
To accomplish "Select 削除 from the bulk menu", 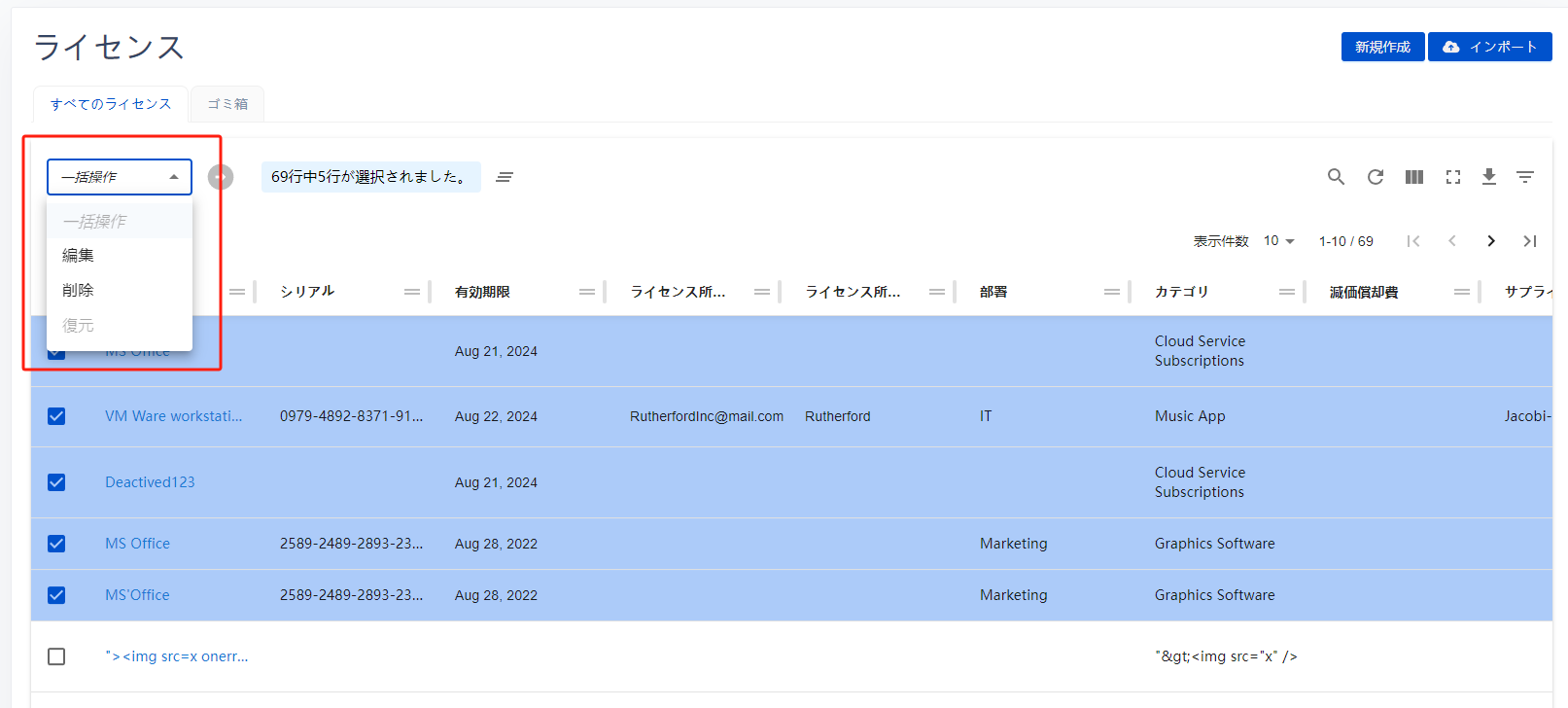I will coord(79,291).
